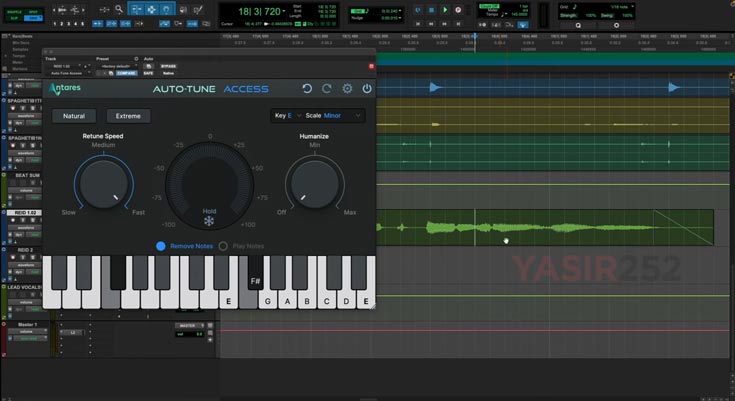Enable Shuffle edit mode
This screenshot has height=401, width=735.
coord(15,12)
